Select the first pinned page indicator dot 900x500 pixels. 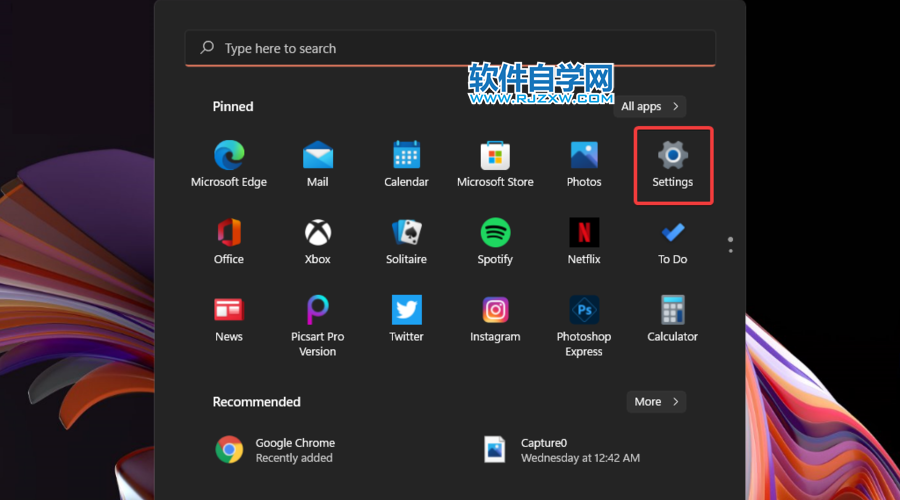coord(730,239)
